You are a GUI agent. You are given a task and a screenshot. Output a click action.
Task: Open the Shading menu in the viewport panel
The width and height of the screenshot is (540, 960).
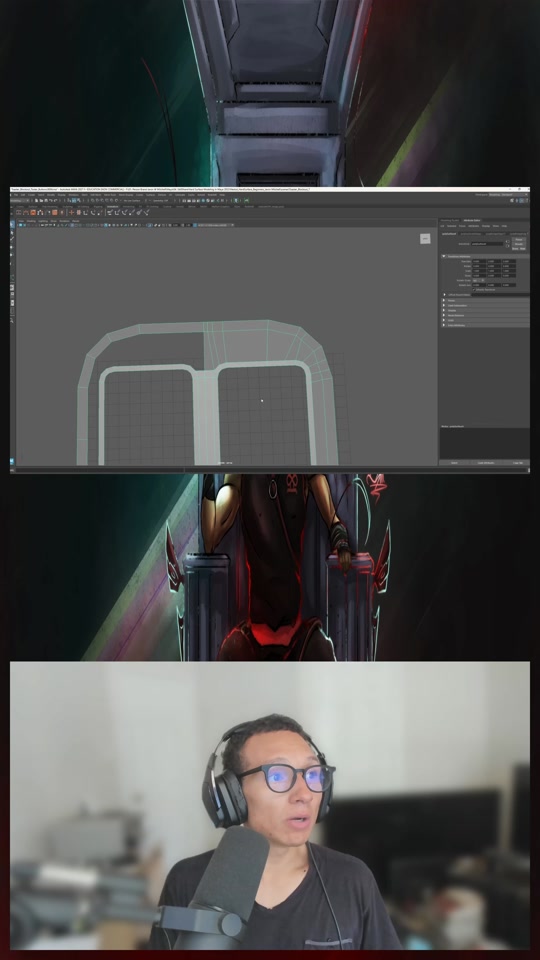click(31, 221)
